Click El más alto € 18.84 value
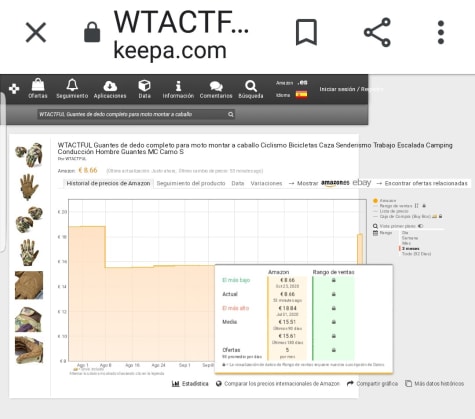The height and width of the screenshot is (419, 475). pos(287,308)
